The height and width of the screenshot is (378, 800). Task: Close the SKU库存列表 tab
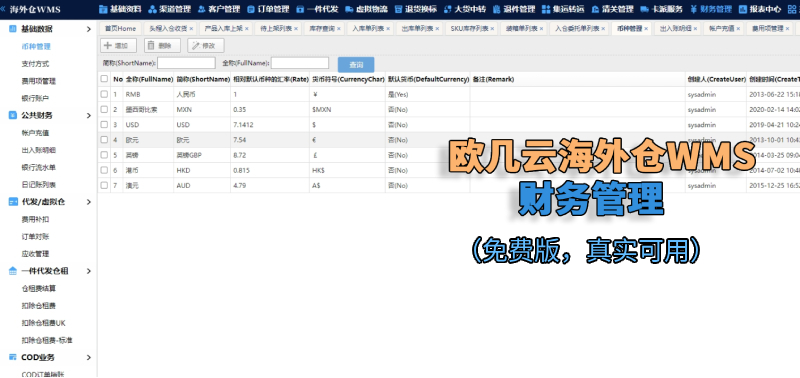pyautogui.click(x=492, y=29)
